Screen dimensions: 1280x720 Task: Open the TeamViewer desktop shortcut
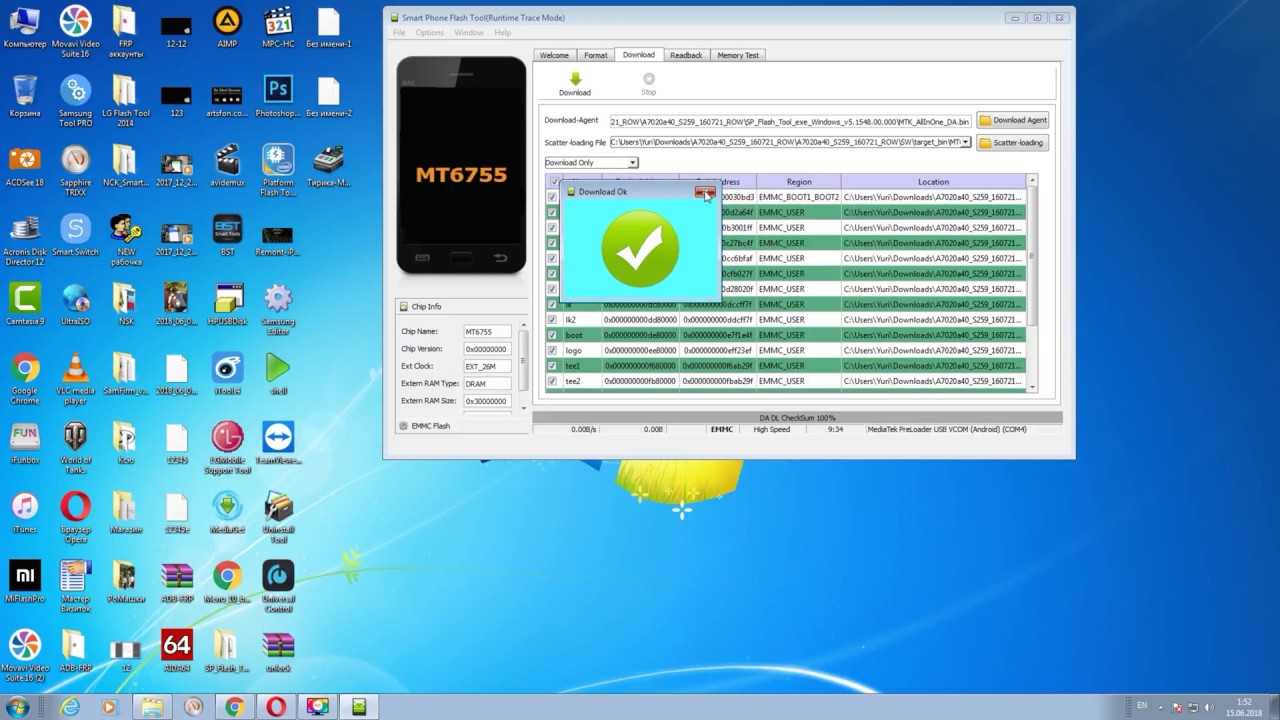(278, 443)
